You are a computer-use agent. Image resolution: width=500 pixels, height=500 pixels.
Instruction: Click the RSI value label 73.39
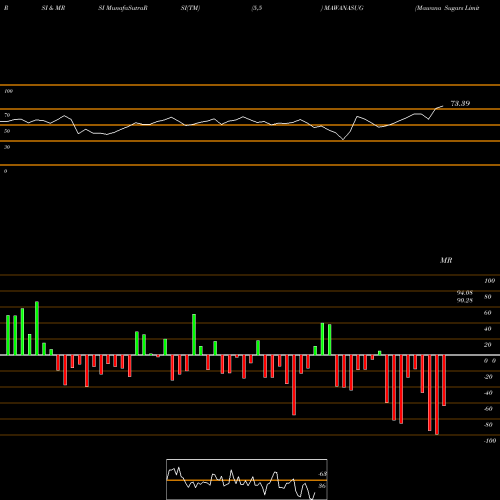pyautogui.click(x=460, y=103)
